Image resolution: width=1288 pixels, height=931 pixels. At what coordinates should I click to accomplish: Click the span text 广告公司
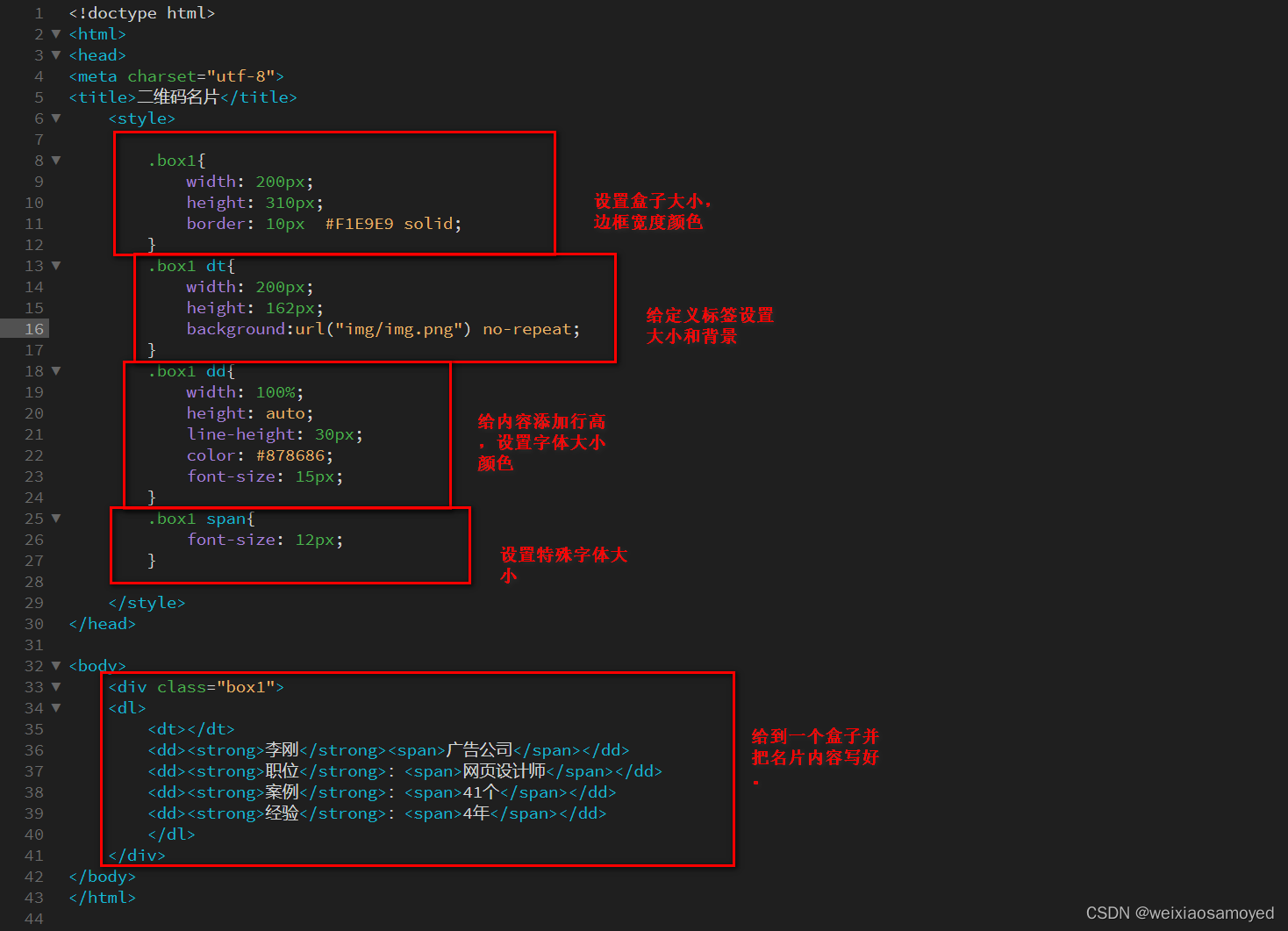point(479,749)
